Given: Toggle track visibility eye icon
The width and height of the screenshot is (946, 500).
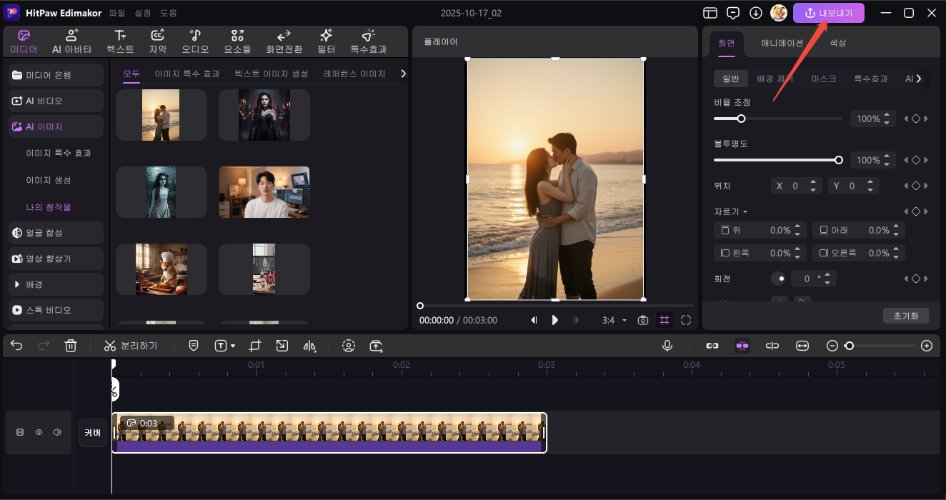Looking at the screenshot, I should 39,432.
